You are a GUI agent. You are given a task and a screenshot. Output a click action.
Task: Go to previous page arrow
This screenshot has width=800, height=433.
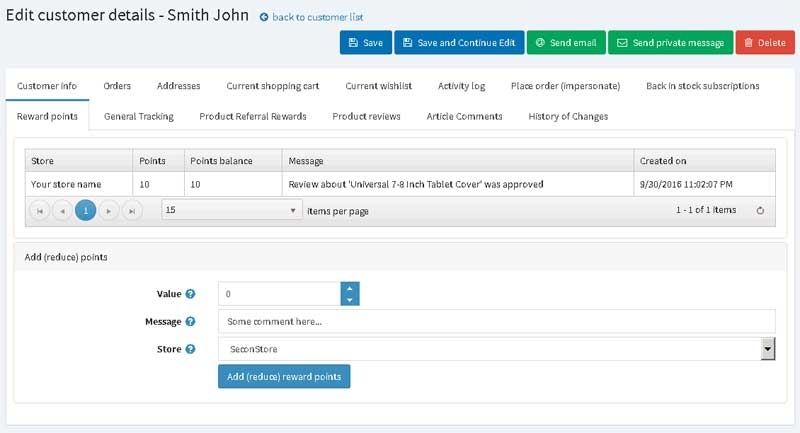pyautogui.click(x=62, y=211)
